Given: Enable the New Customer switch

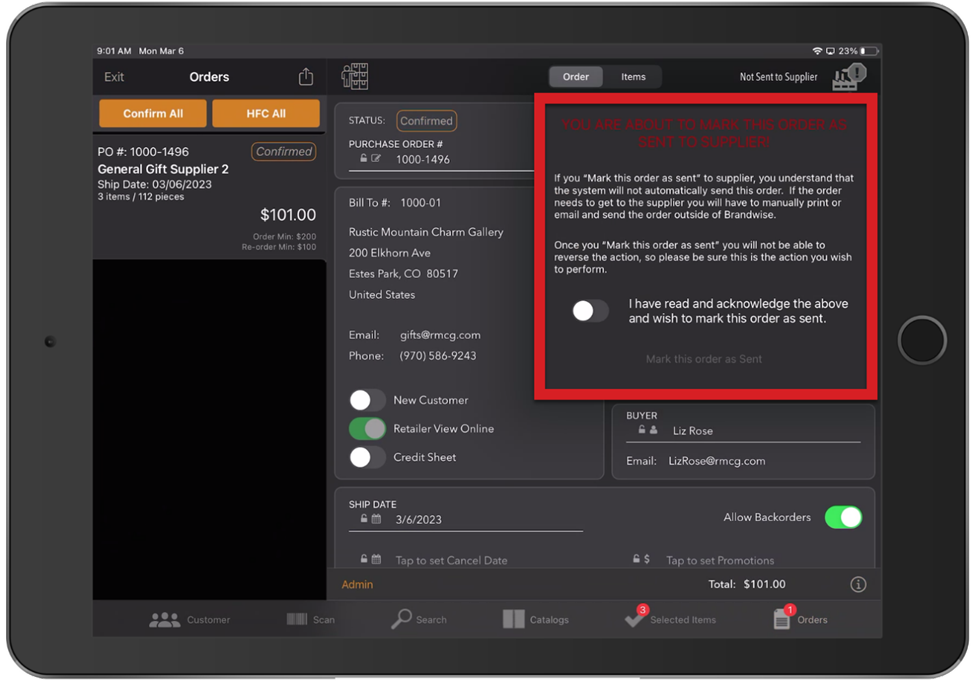Looking at the screenshot, I should (x=367, y=400).
